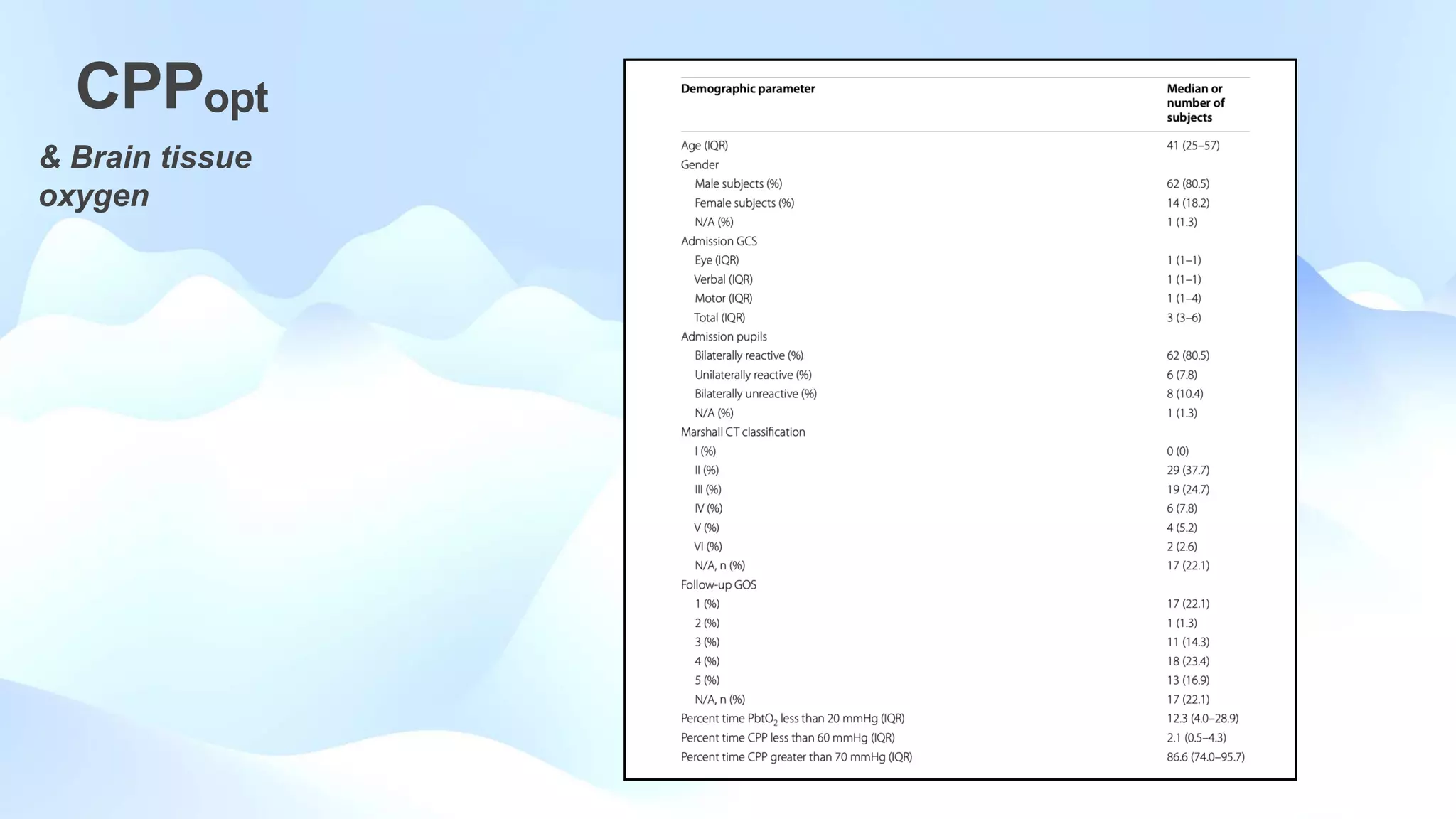Click the 'Total (IQR)' value 3 (3–6)
The image size is (1456, 819).
click(x=1184, y=318)
